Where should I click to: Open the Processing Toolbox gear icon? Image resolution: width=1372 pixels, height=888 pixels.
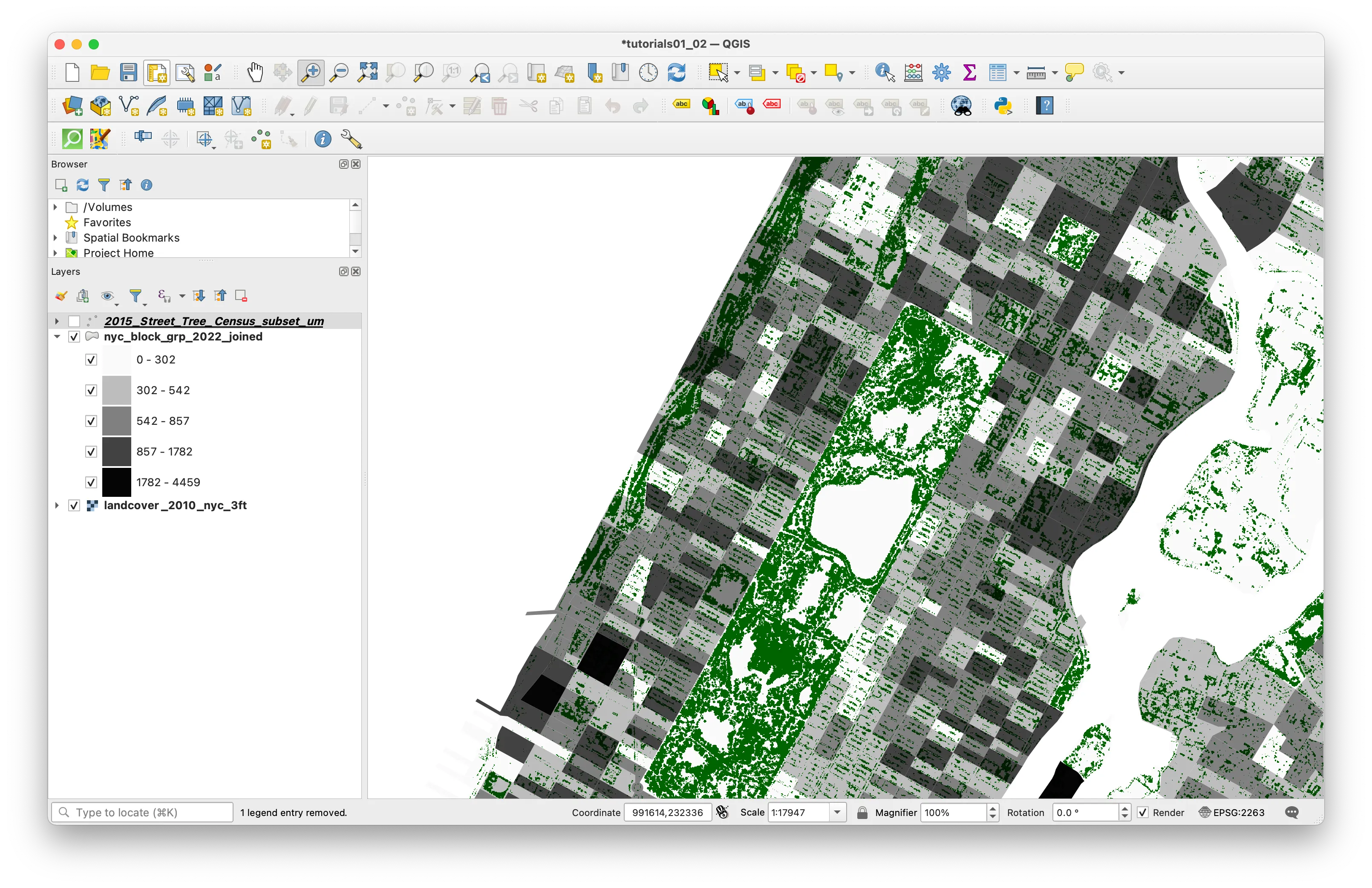click(x=941, y=73)
